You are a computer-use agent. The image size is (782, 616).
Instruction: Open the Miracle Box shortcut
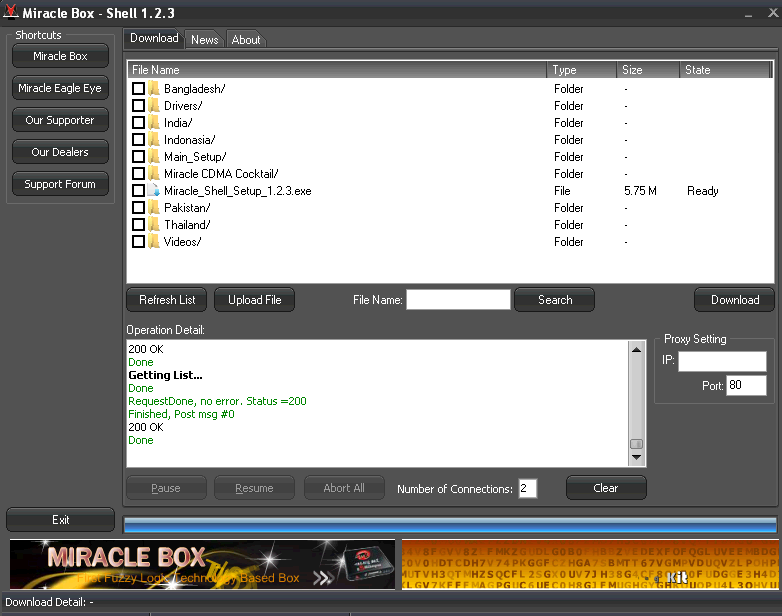(60, 56)
